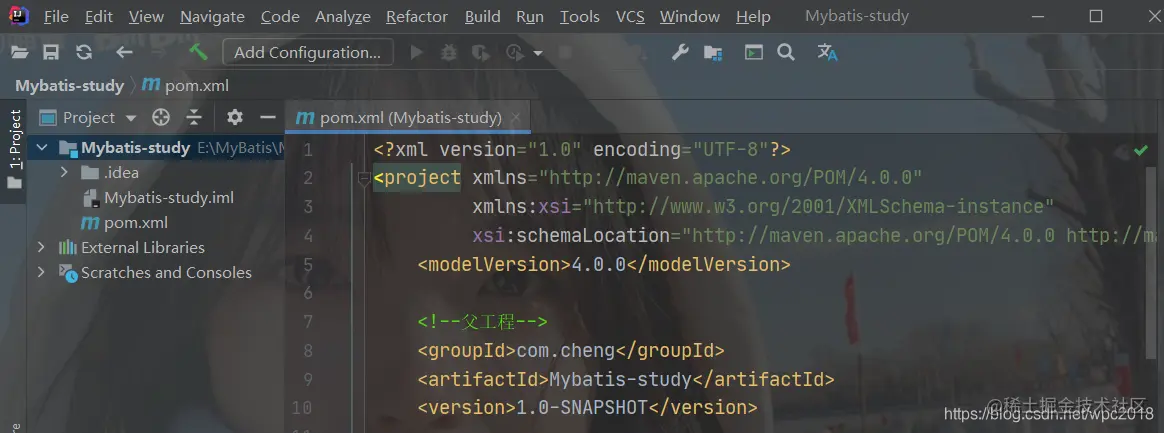
Task: Click the Run with Coverage icon
Action: [x=482, y=52]
